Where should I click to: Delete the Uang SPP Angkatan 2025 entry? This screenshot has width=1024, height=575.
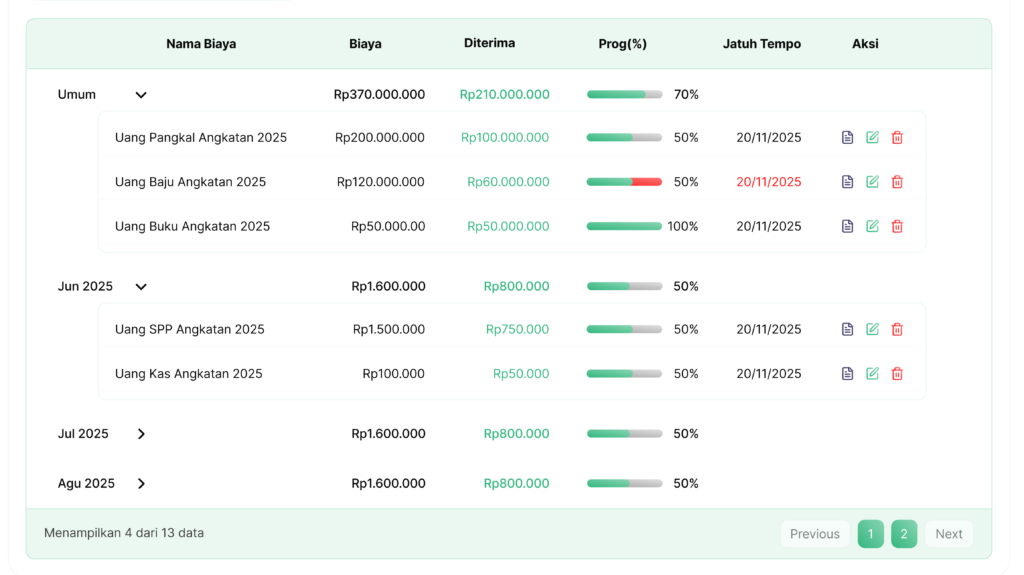click(897, 329)
